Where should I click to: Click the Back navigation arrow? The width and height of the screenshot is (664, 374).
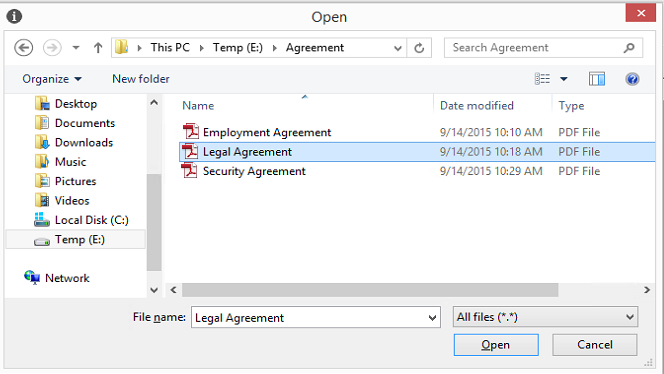pyautogui.click(x=23, y=47)
